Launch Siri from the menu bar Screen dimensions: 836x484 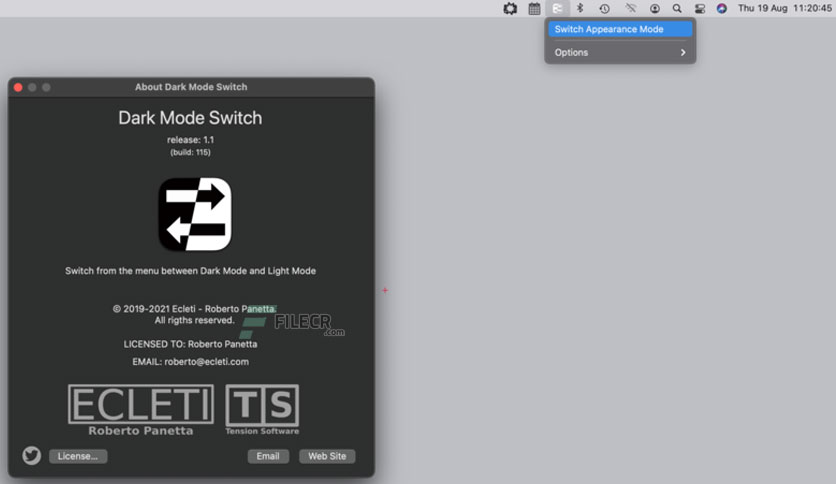pyautogui.click(x=721, y=9)
